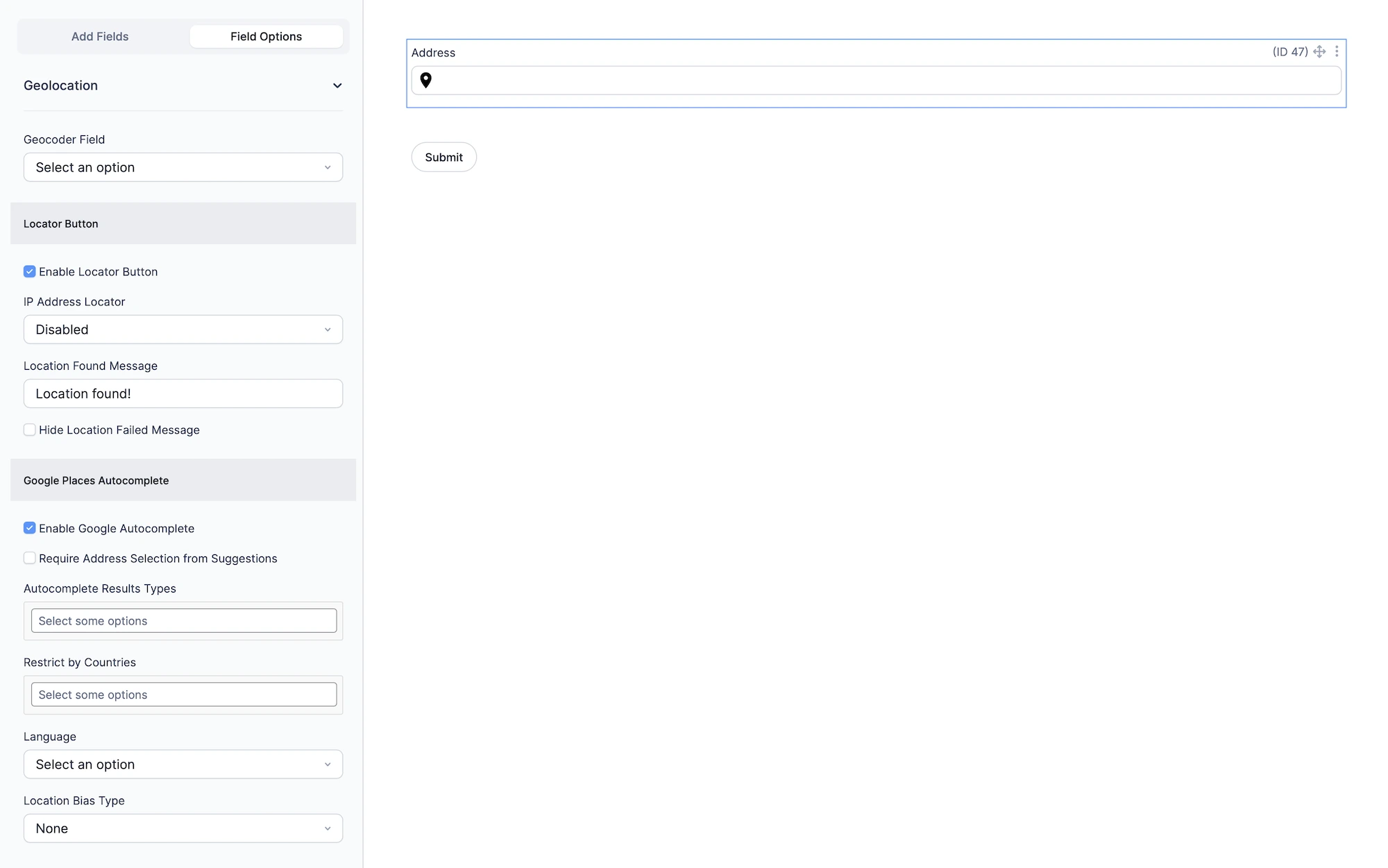
Task: Toggle Enable Locator Button checkbox
Action: [x=30, y=272]
